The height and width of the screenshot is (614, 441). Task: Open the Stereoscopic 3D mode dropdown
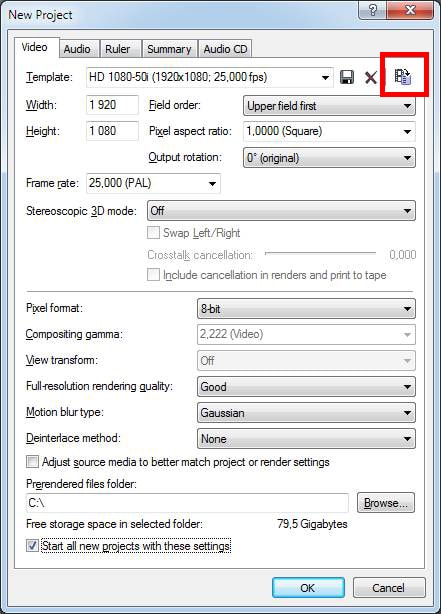[x=281, y=211]
